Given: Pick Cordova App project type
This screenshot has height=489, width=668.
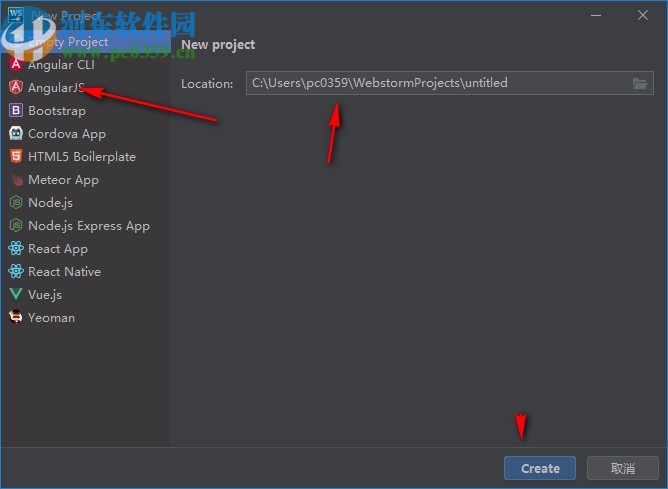Looking at the screenshot, I should coord(86,134).
